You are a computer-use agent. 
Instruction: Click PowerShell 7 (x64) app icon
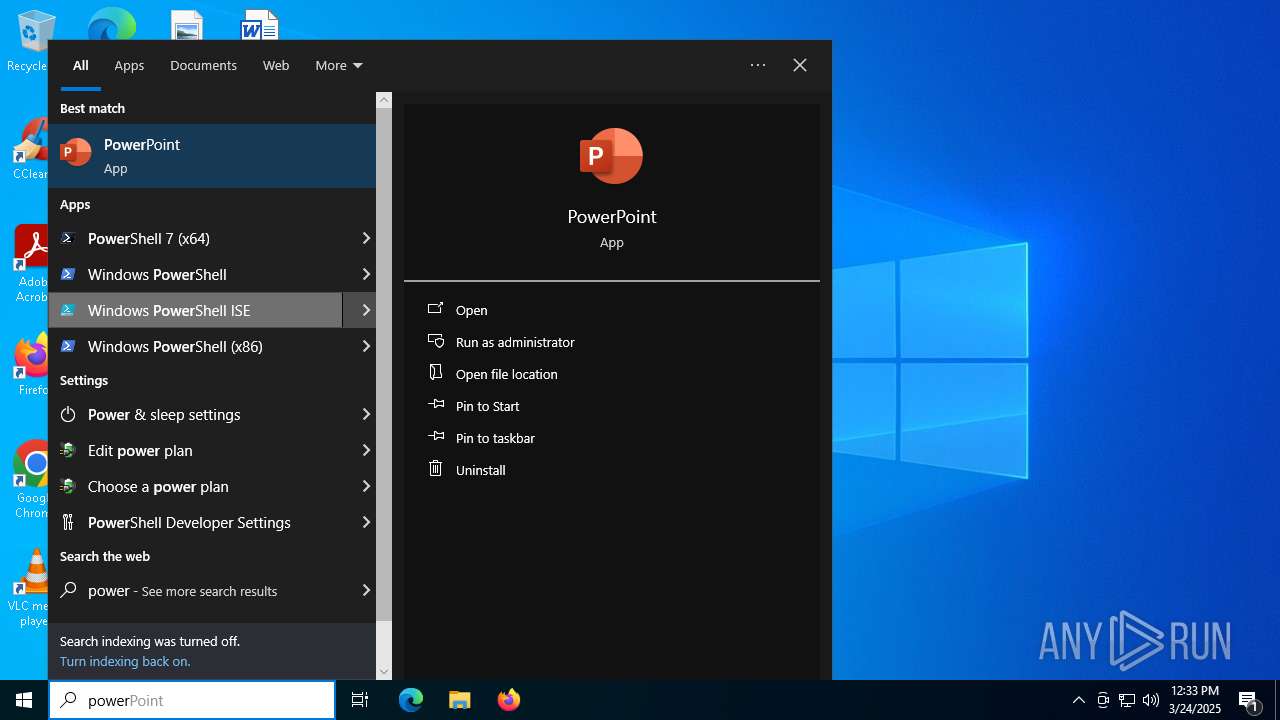click(x=68, y=238)
